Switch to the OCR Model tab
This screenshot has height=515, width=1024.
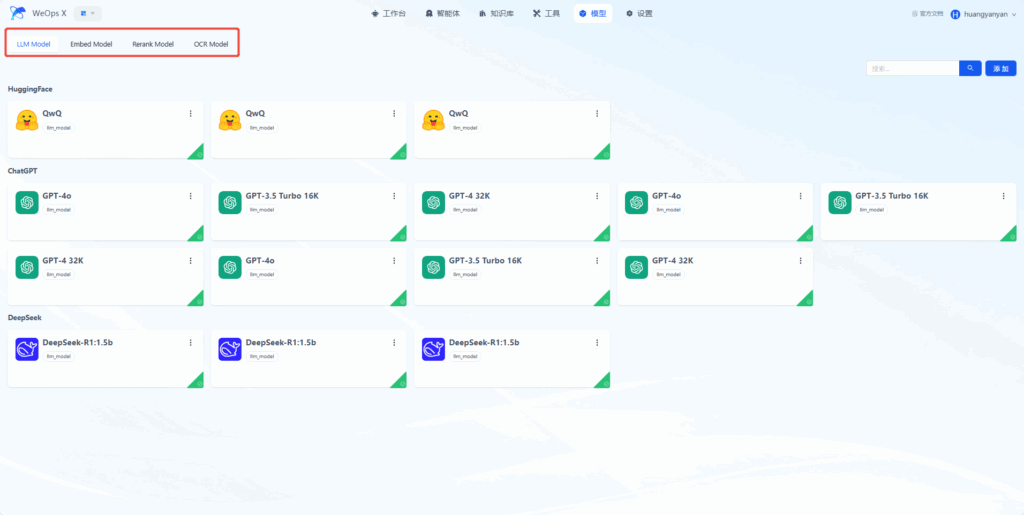click(211, 44)
